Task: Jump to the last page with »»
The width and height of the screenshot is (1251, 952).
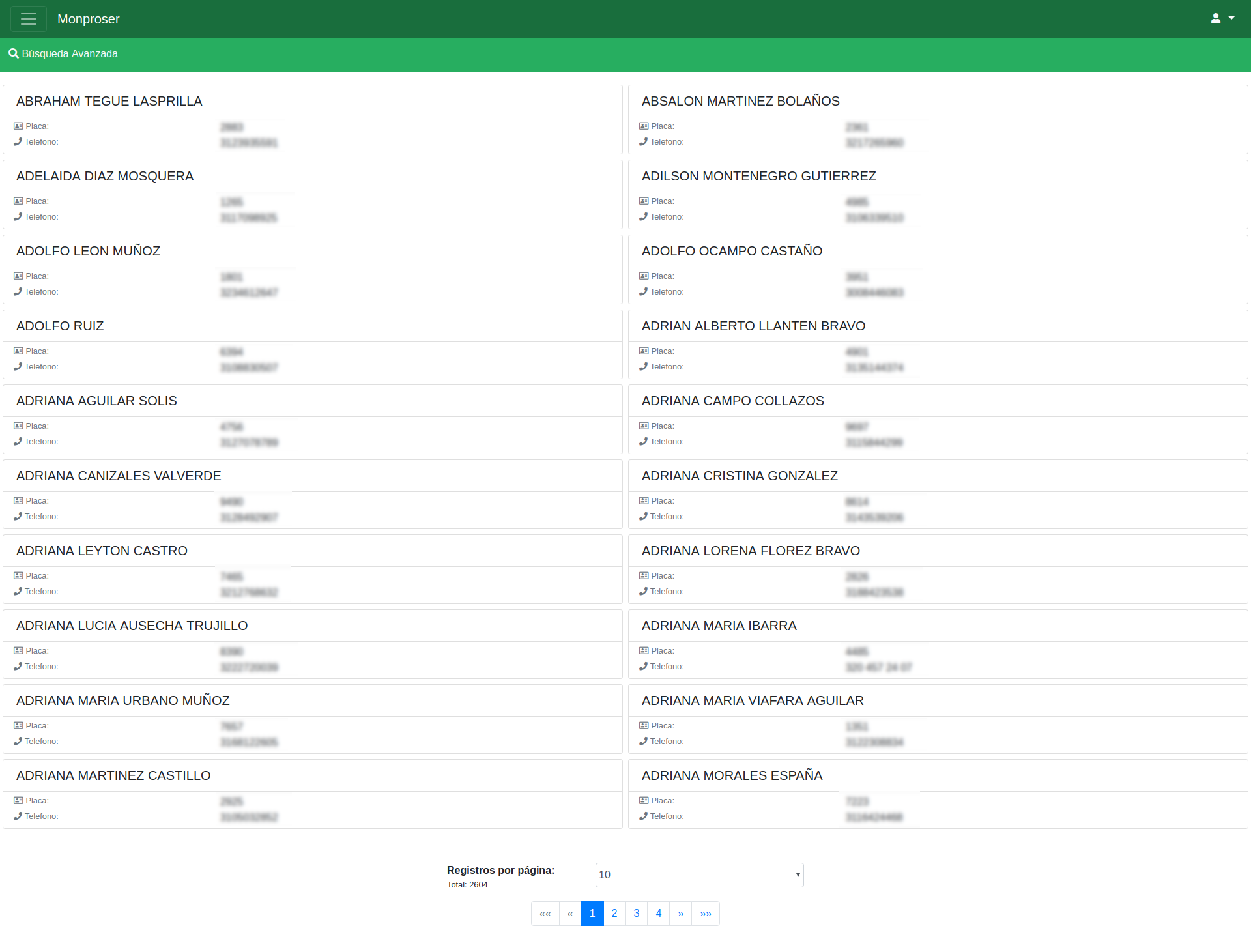Action: point(706,914)
